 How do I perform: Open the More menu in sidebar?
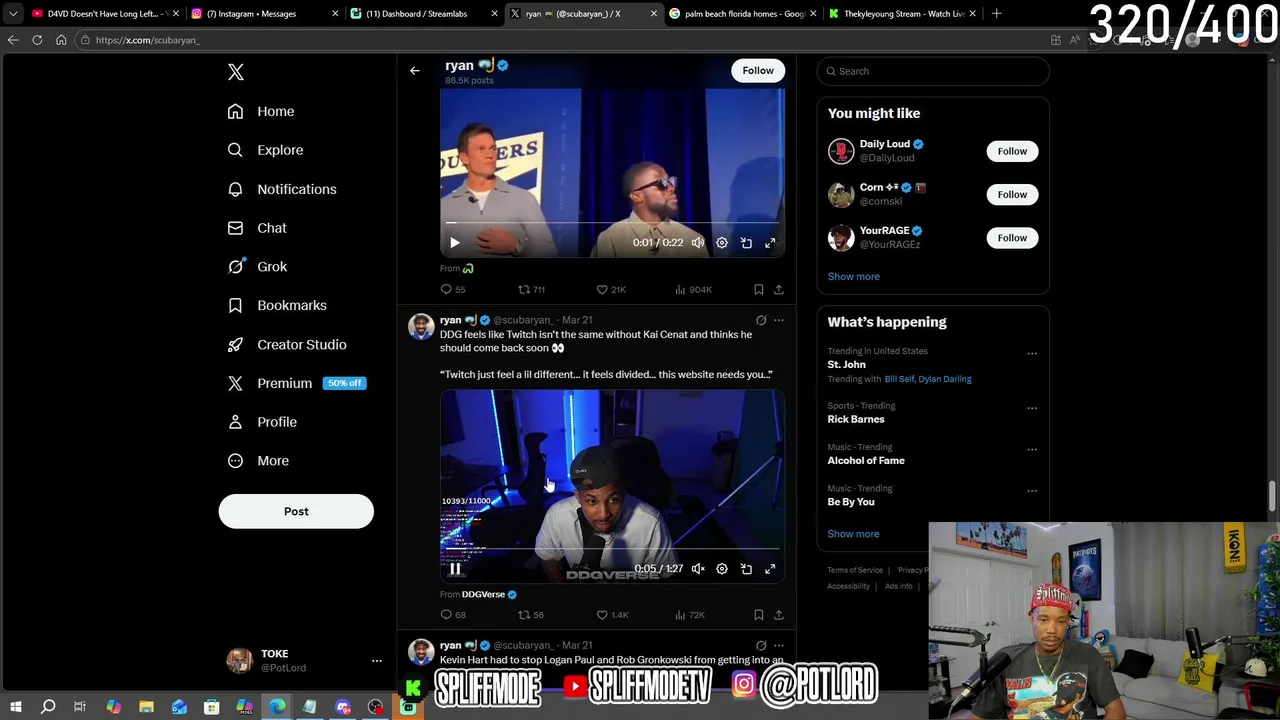pos(258,461)
